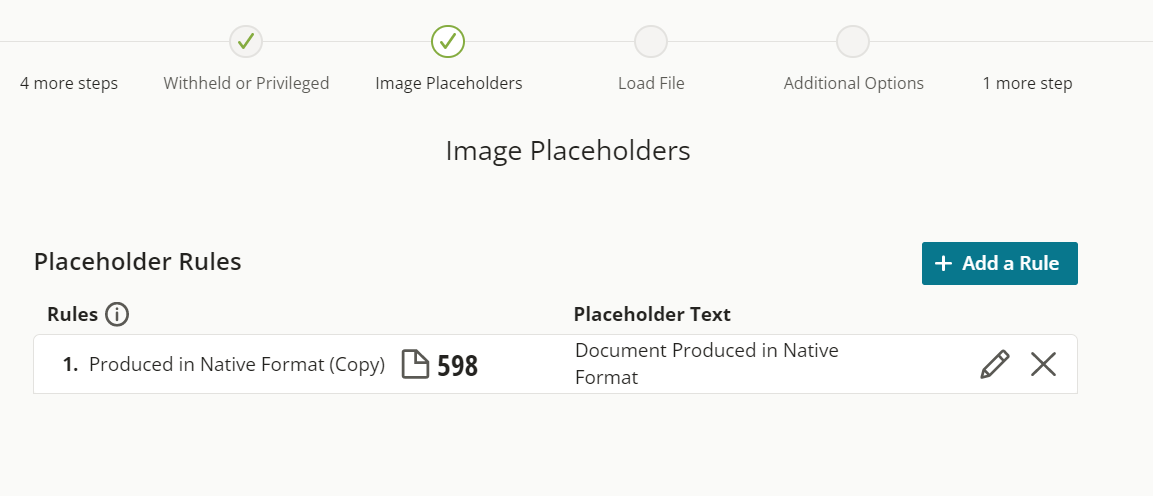Delete the Produced in Native Format (Copy) rule
1153x496 pixels.
click(1043, 364)
